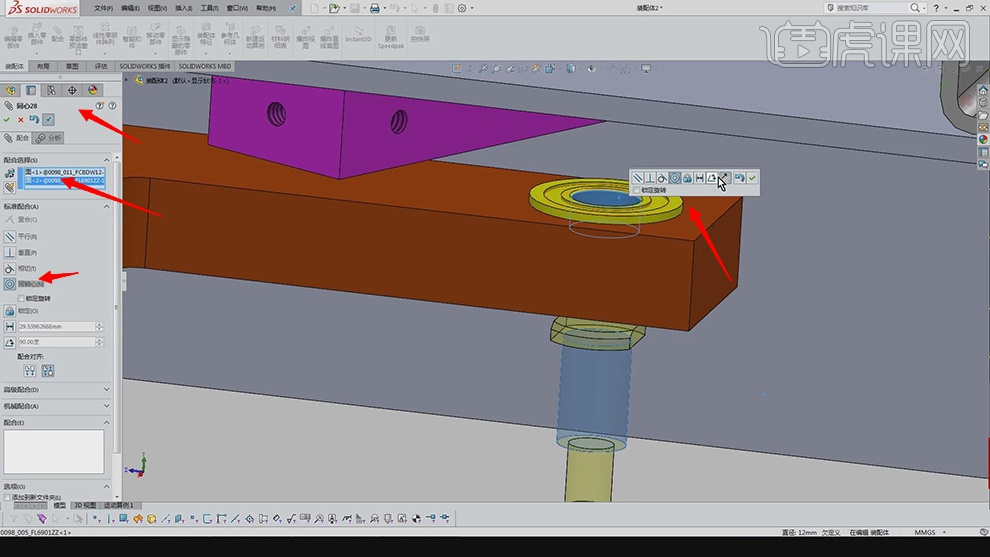
Task: Collapse the Mate Selections (配合选择) section
Action: [x=108, y=160]
